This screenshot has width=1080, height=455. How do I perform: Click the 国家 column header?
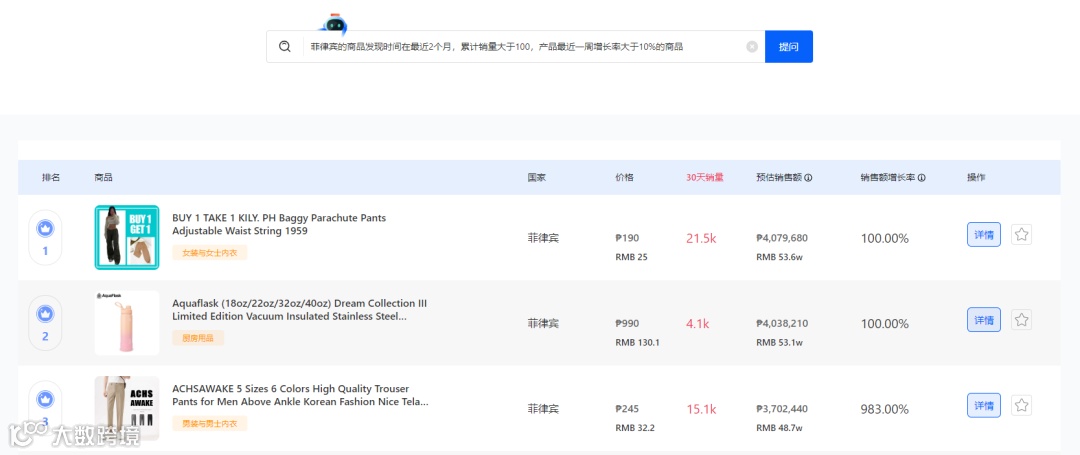tap(537, 178)
